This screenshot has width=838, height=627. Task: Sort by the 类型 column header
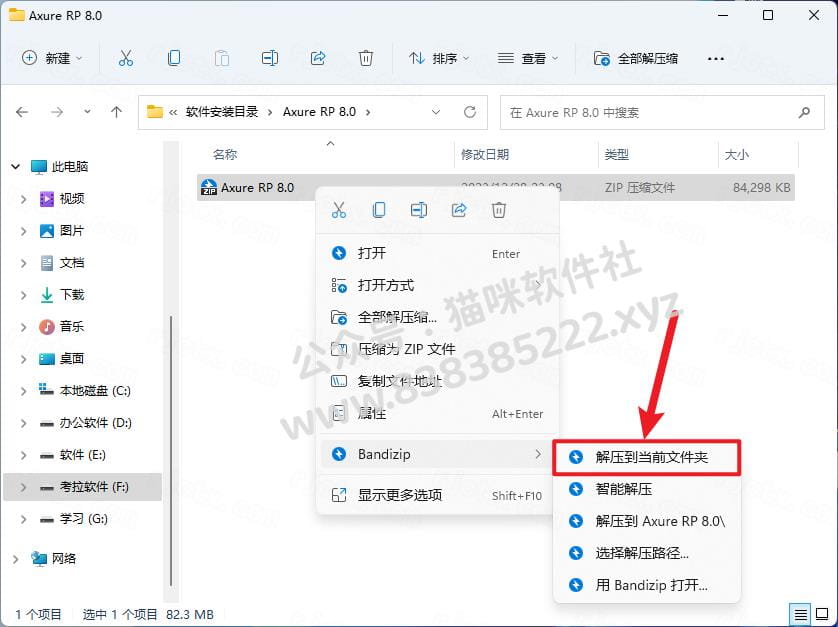click(616, 155)
